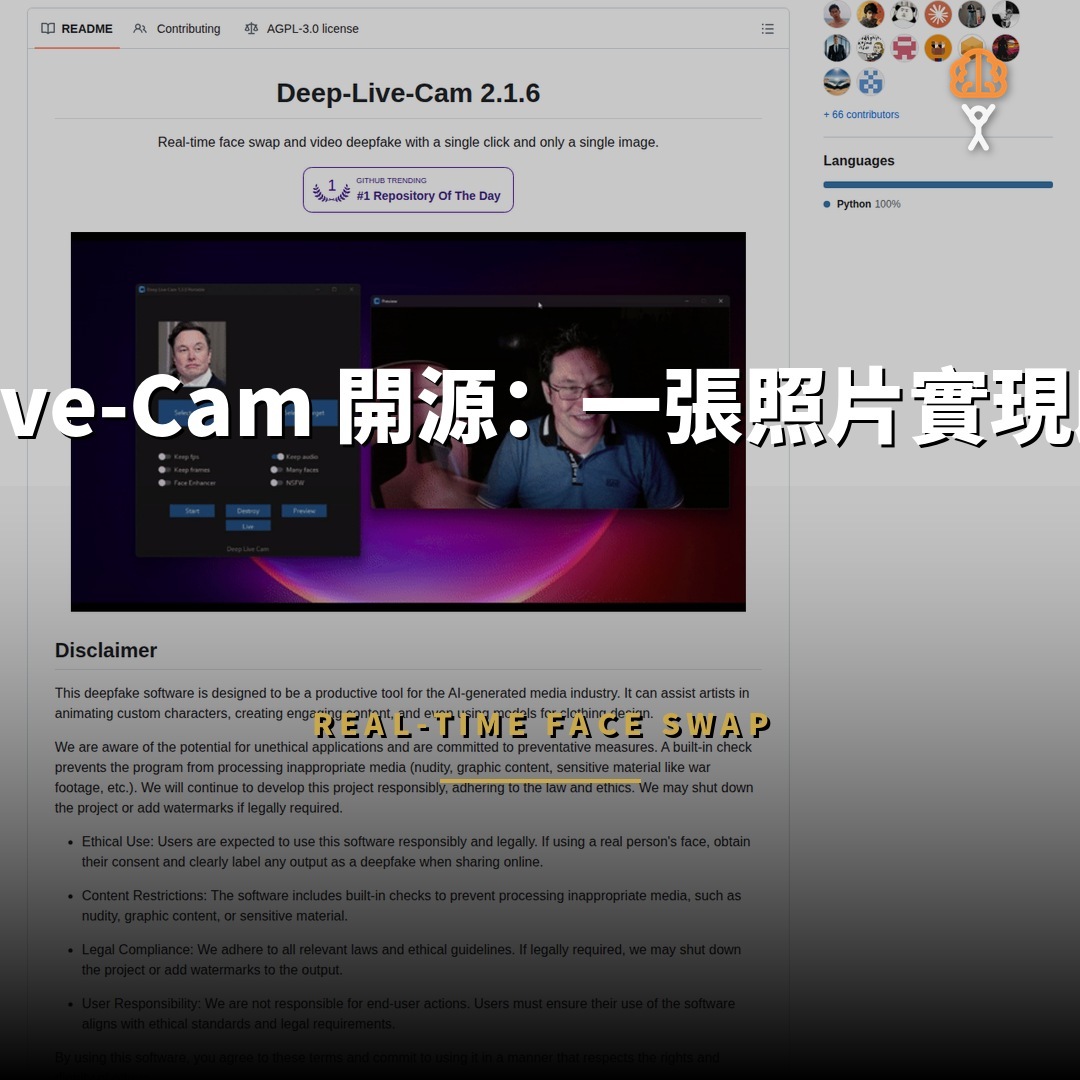Click the 'Content Restrictions' bullet text
The height and width of the screenshot is (1080, 1080).
pos(411,906)
